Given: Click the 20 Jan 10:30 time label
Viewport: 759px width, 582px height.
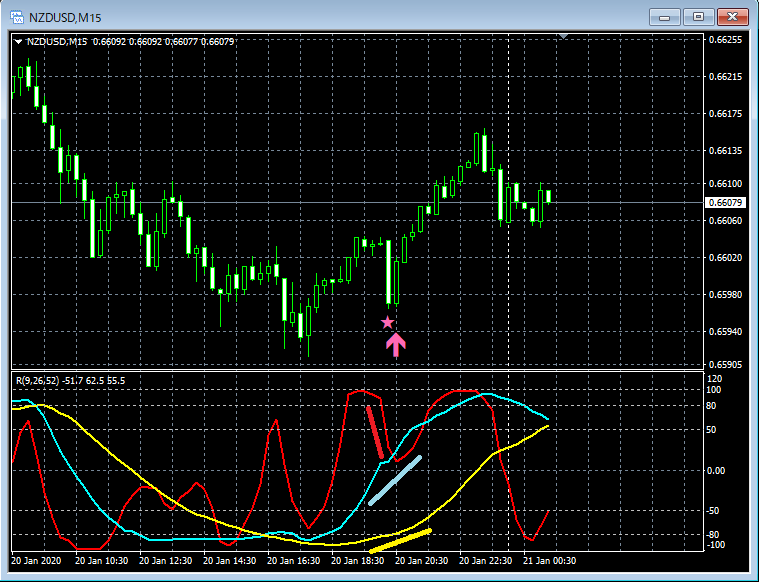Looking at the screenshot, I should [x=102, y=561].
